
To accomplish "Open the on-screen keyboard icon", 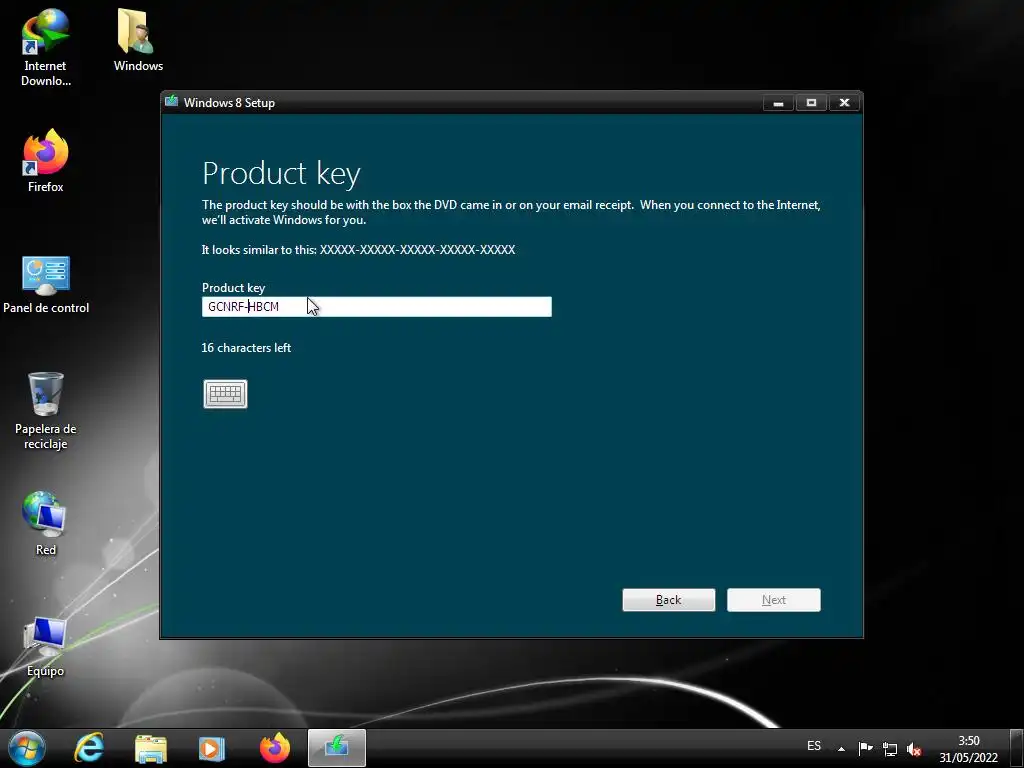I will click(x=225, y=394).
